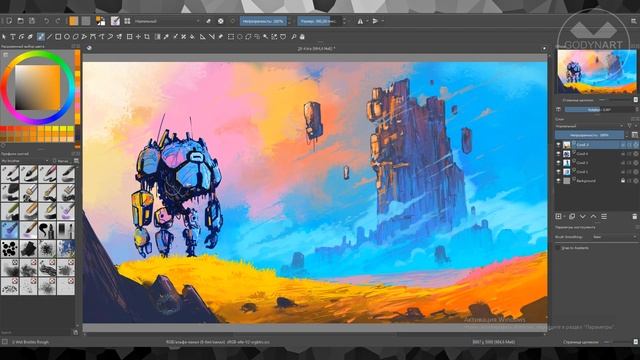Select the Move tool cross icon

coord(138,37)
